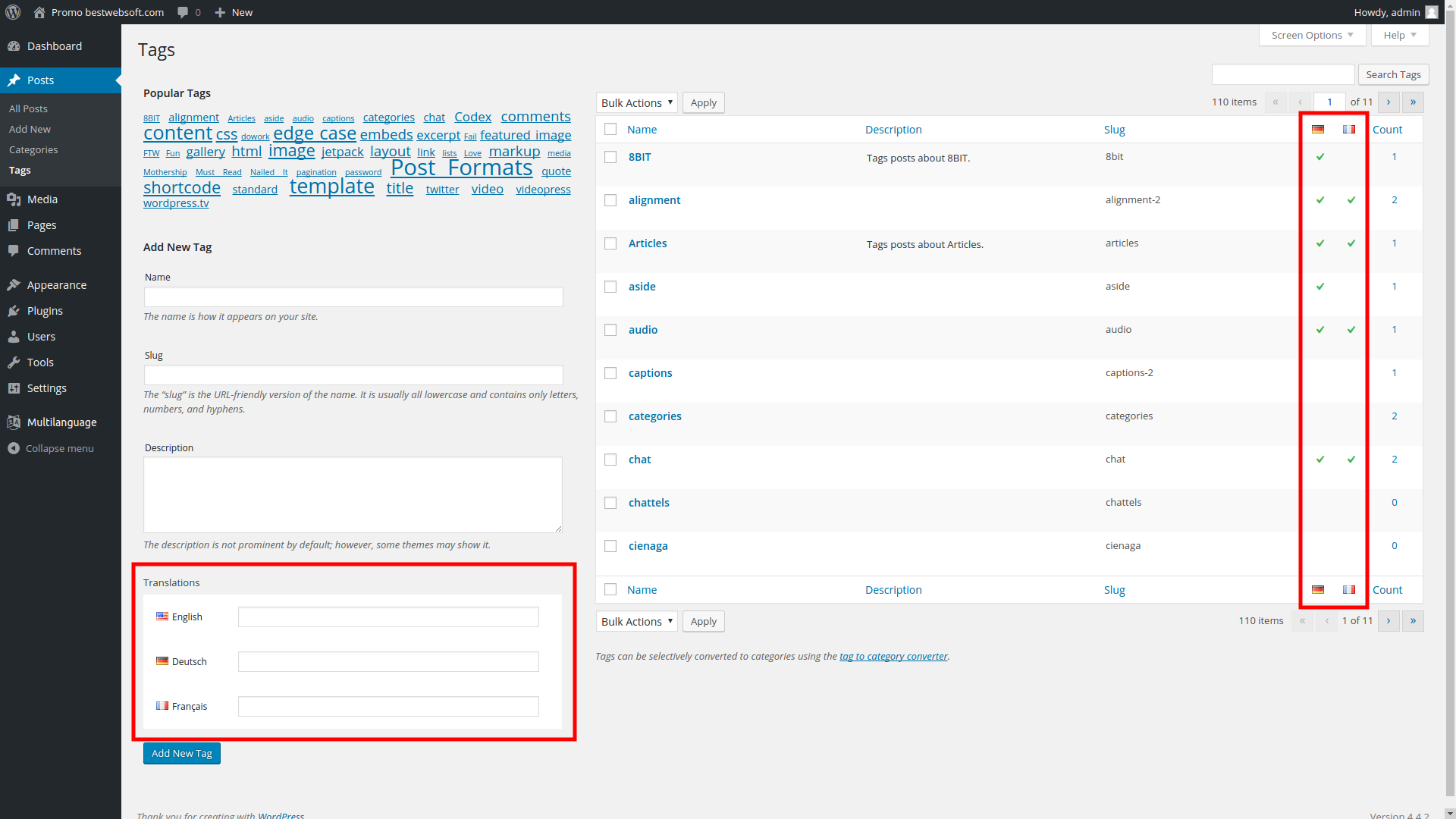Click the English flag icon in Translations
This screenshot has width=1456, height=819.
click(162, 617)
